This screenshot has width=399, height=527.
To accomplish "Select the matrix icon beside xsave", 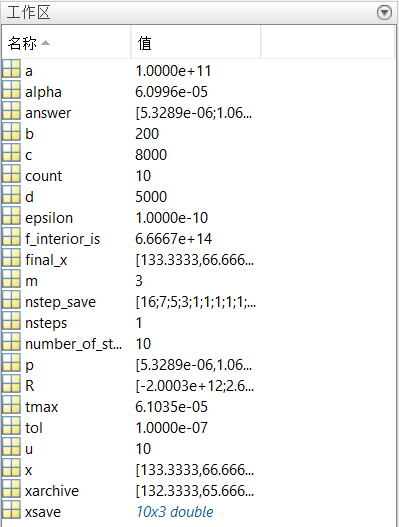I will coord(11,511).
